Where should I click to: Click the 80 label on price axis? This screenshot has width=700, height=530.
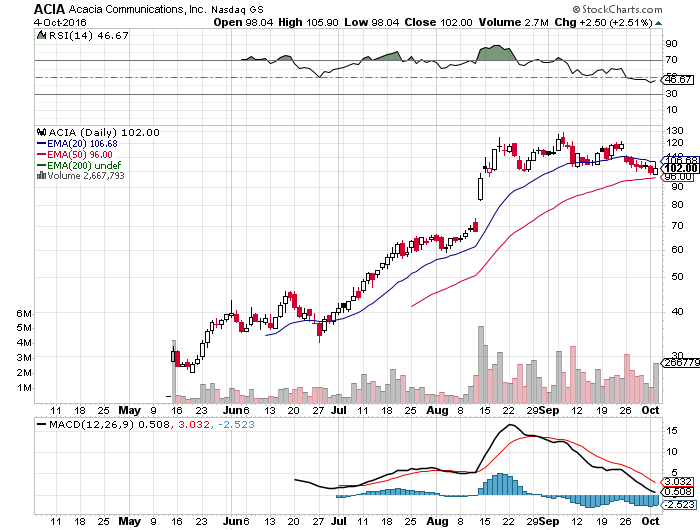pyautogui.click(x=677, y=205)
